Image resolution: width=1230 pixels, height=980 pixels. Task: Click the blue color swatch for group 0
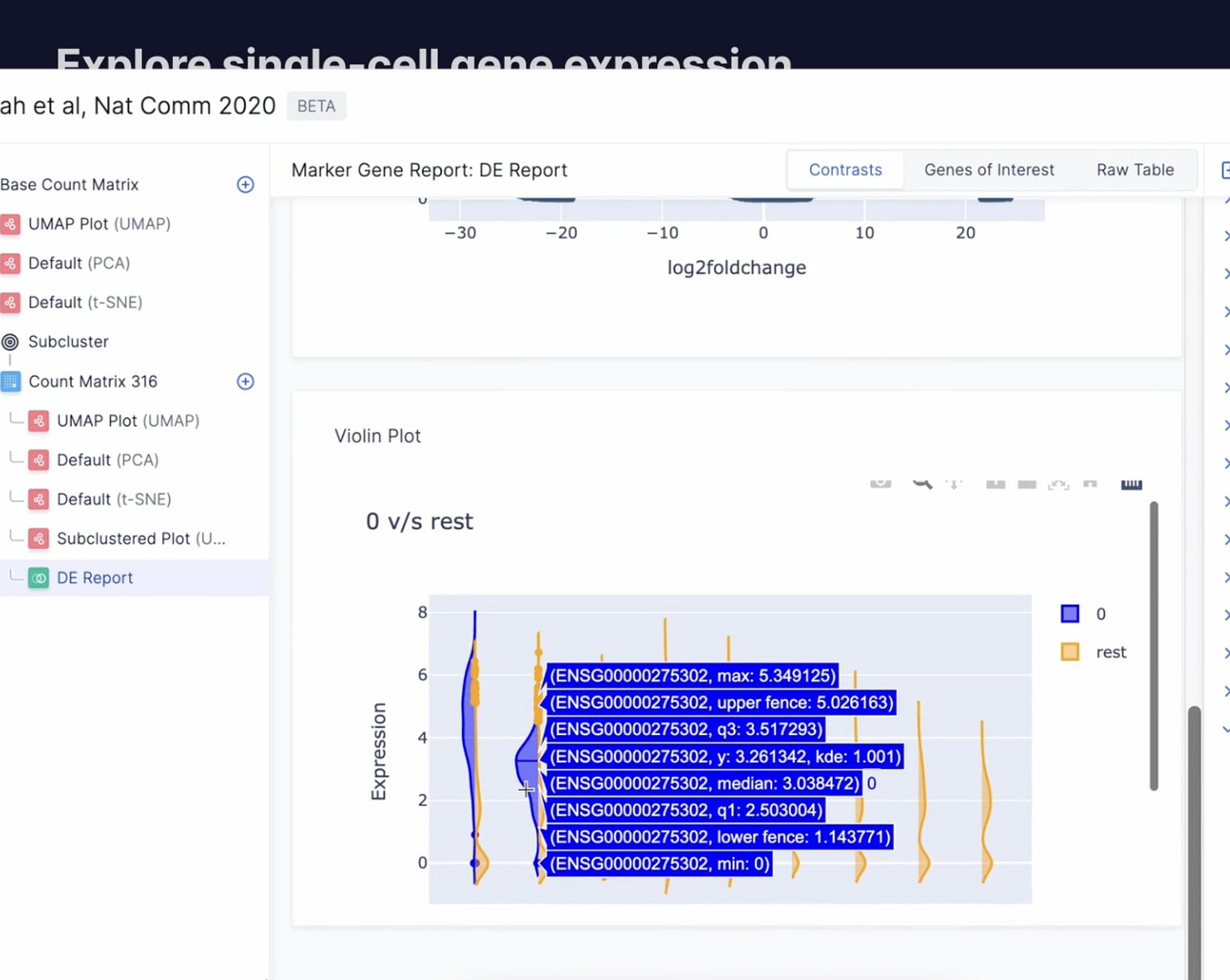pos(1069,613)
